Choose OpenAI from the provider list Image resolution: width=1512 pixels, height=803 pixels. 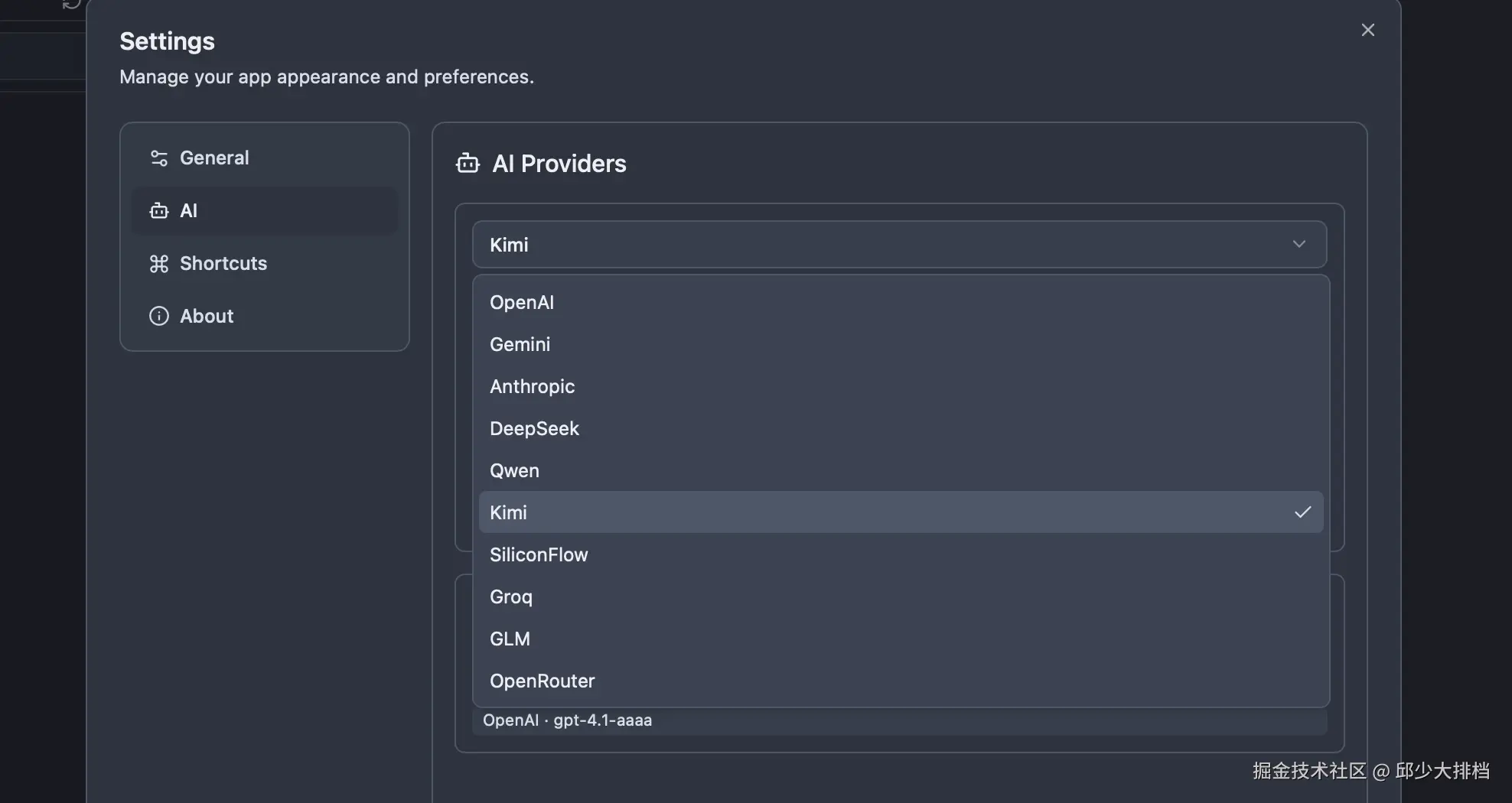click(522, 302)
